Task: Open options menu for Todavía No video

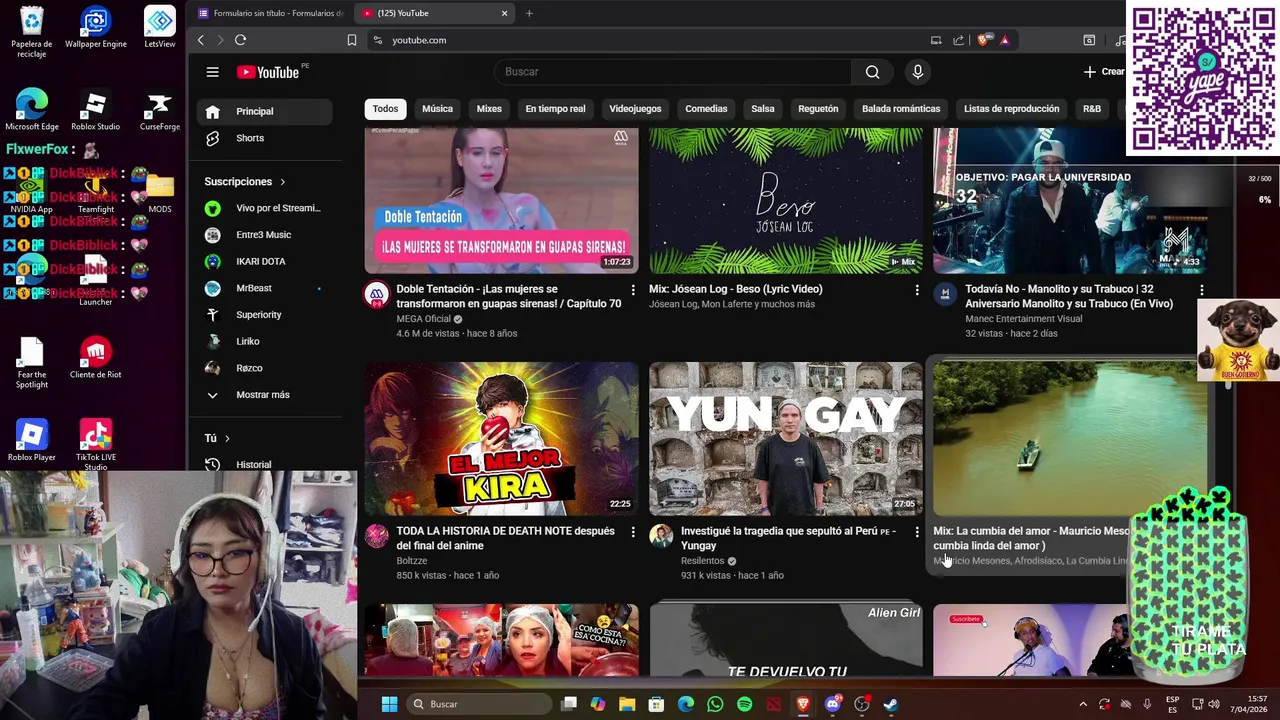Action: pos(1201,290)
